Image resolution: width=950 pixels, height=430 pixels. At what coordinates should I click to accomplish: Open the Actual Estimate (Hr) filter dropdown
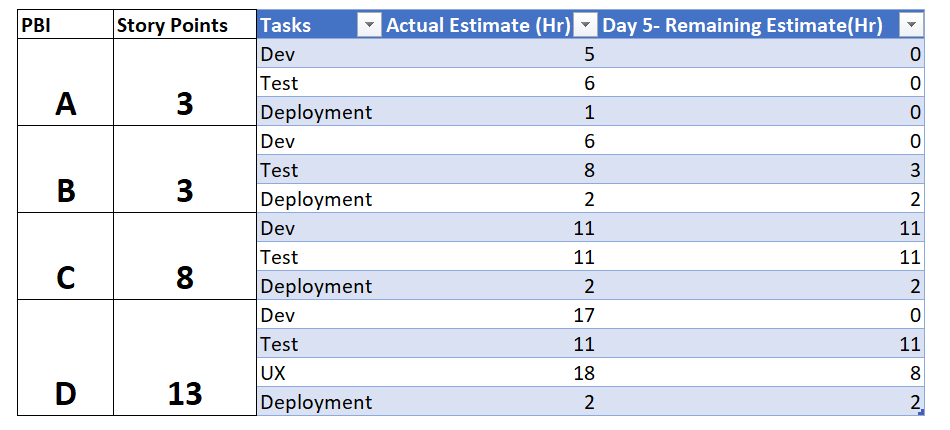[585, 25]
